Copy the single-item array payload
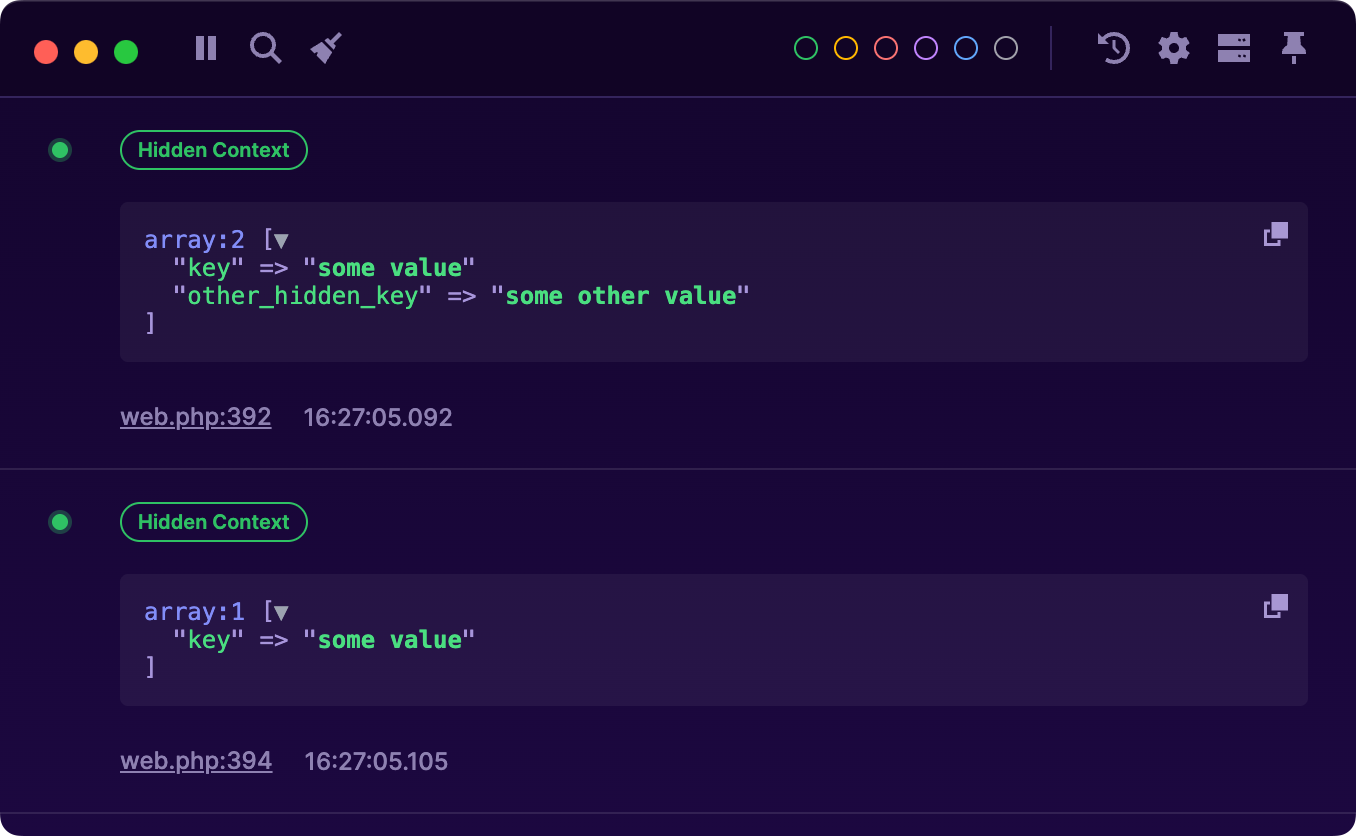Image resolution: width=1356 pixels, height=836 pixels. point(1275,605)
